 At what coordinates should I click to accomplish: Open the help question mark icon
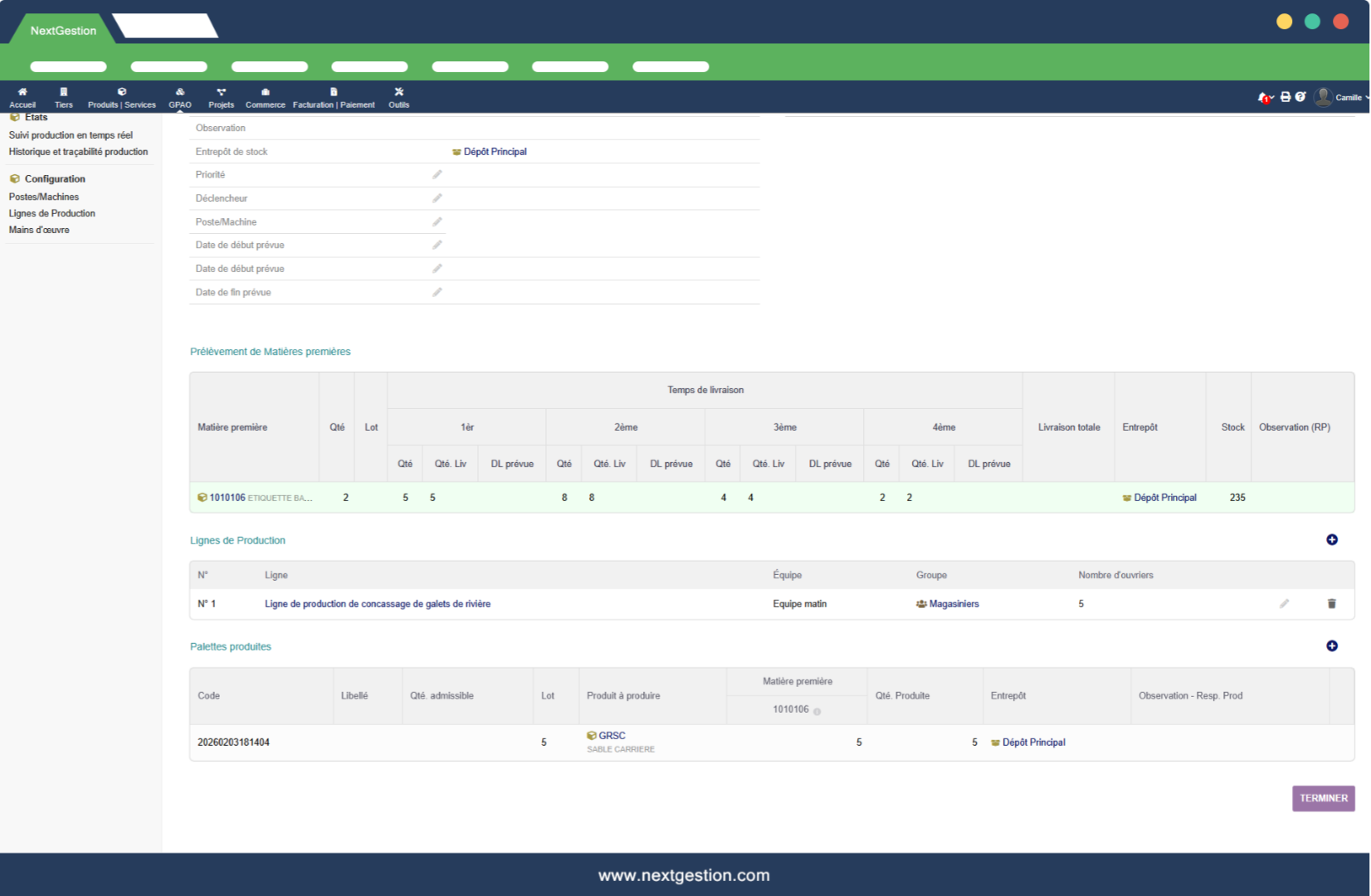click(1300, 97)
